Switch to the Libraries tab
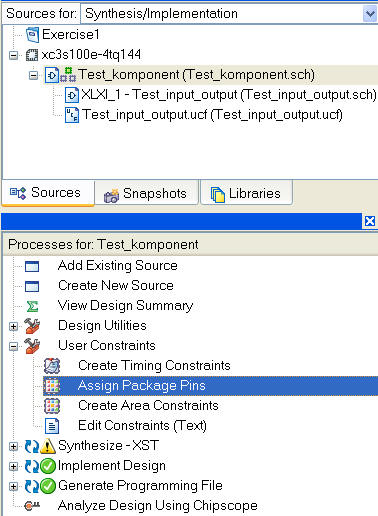378x516 pixels. (246, 194)
